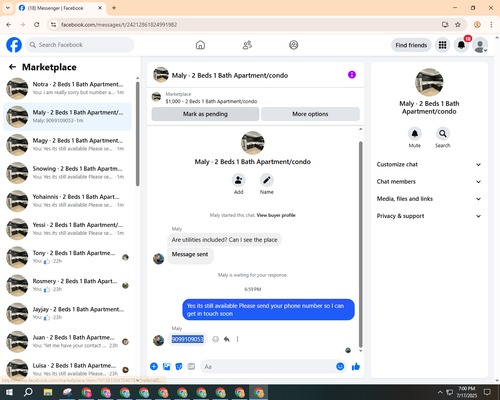Click the Facebook logo icon
The width and height of the screenshot is (500, 400).
tap(14, 45)
